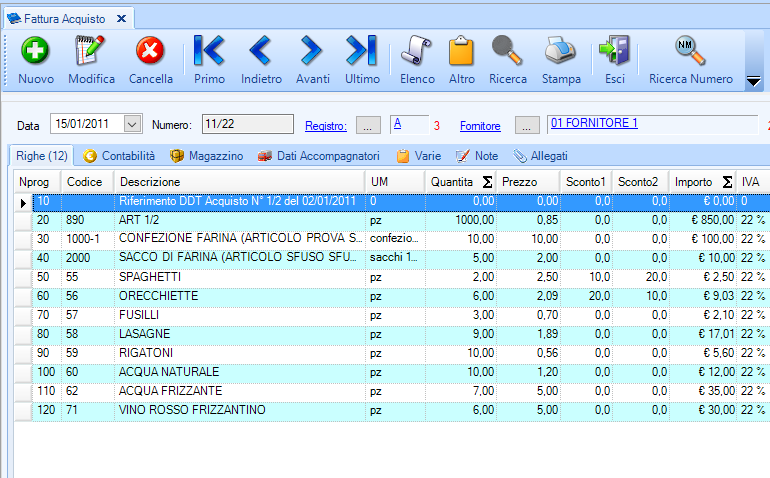Click the Esci exit door icon
Viewport: 770px width, 478px height.
[614, 51]
